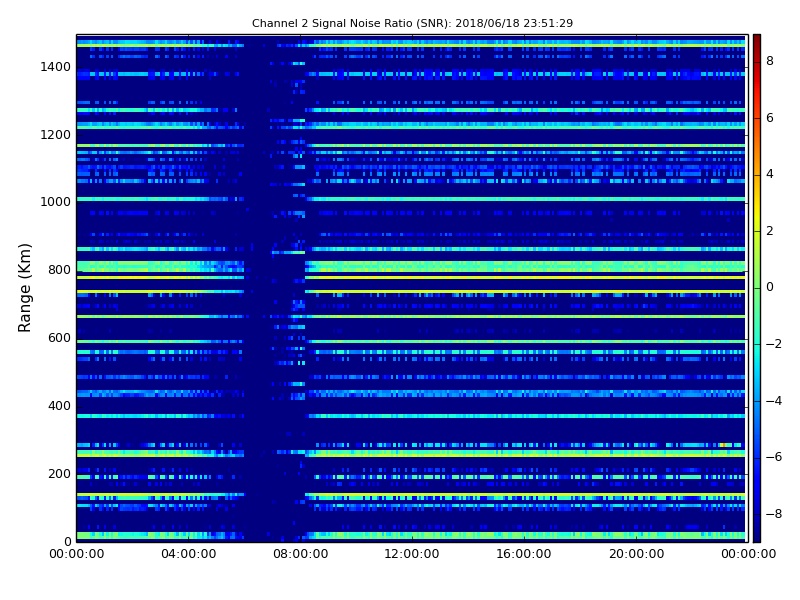
Task: Click the colorbar label 6
Action: coord(770,118)
